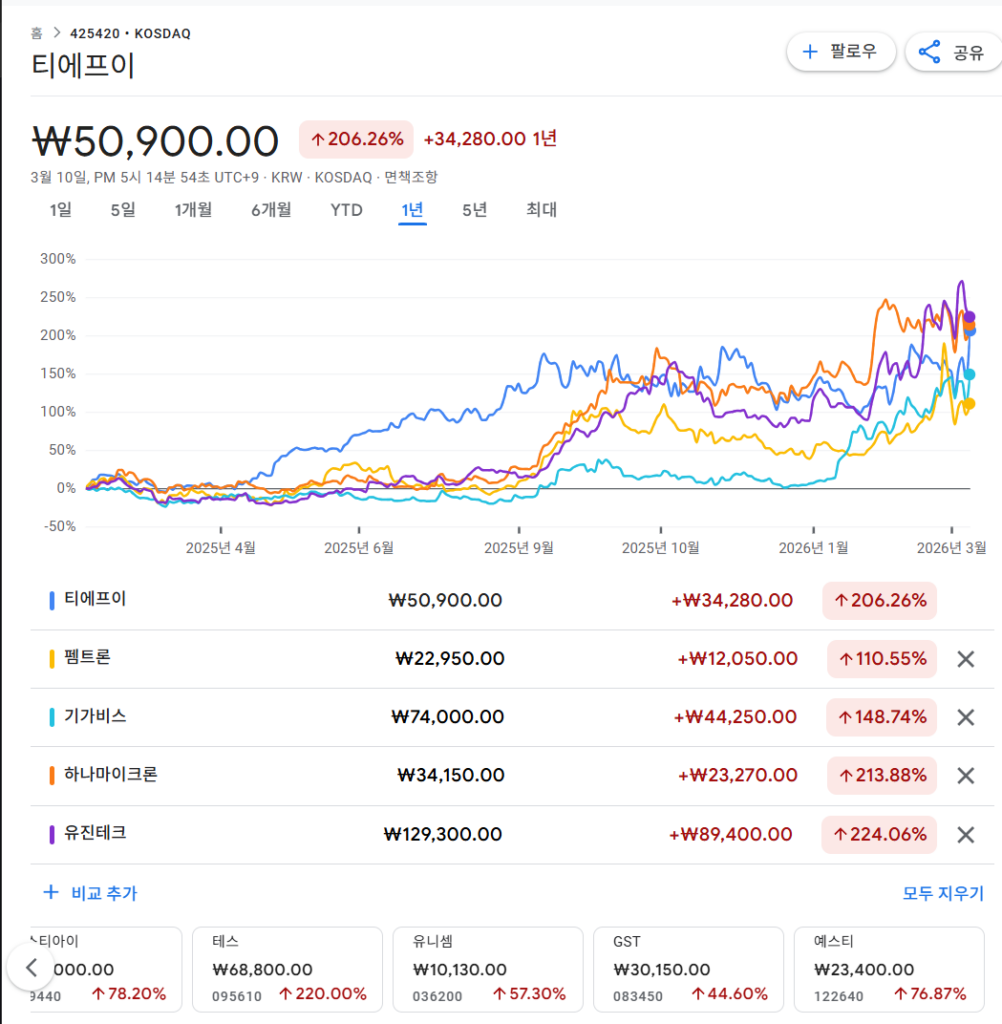Remove 유진테크 using its X icon

(965, 834)
